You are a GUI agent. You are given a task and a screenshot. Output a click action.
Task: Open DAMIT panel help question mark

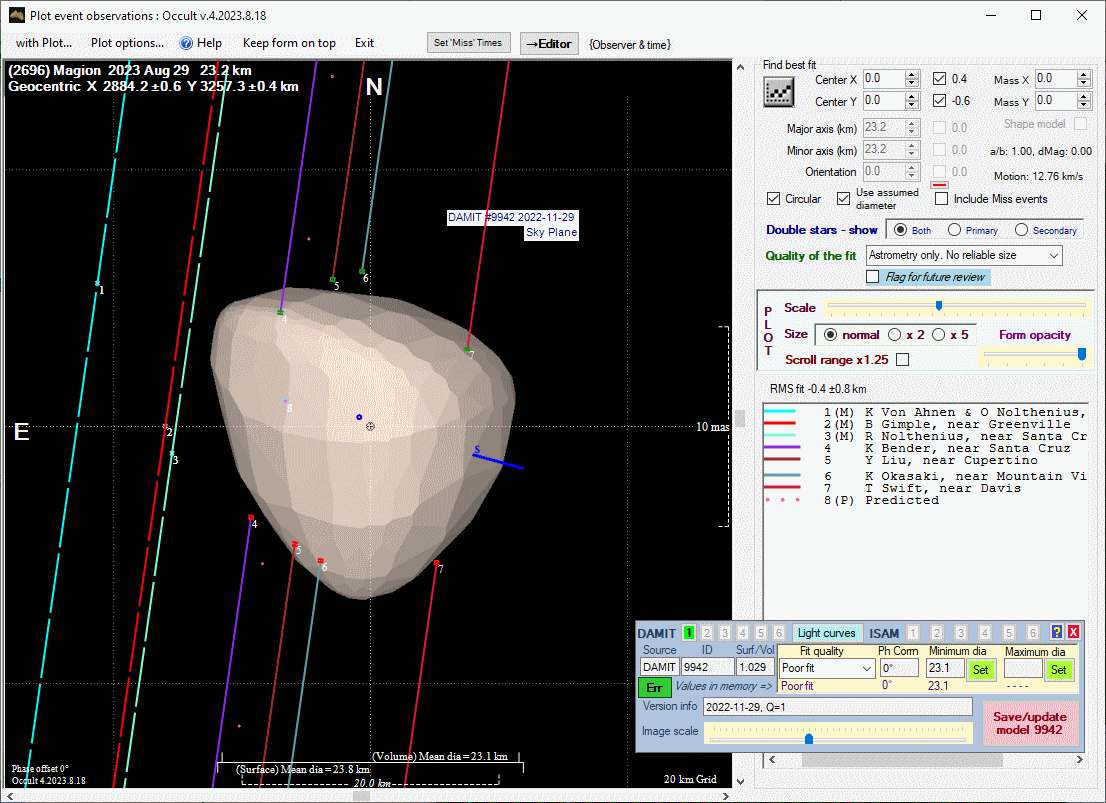[x=1056, y=632]
